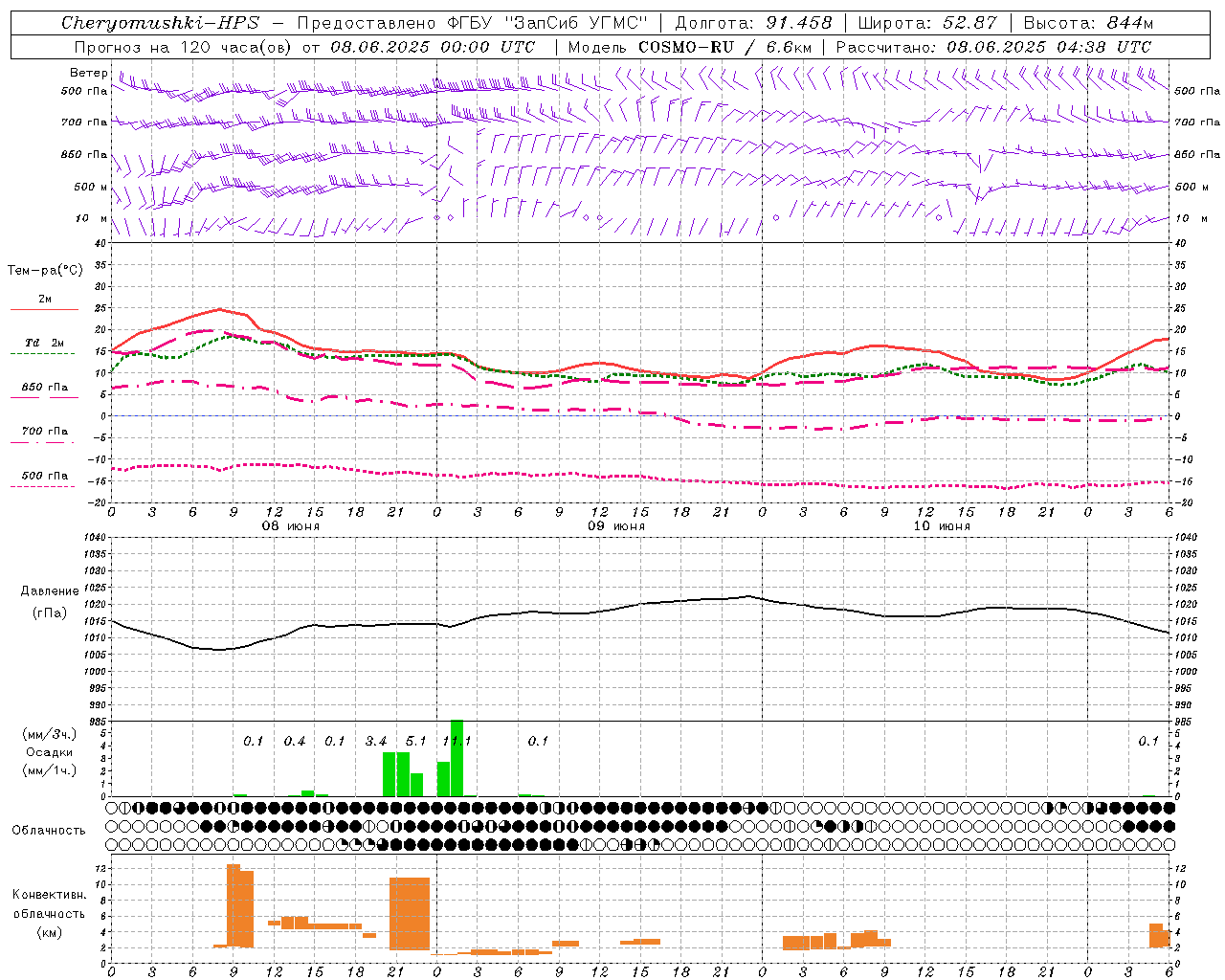Click the (км) units label
Image resolution: width=1225 pixels, height=980 pixels.
pyautogui.click(x=49, y=932)
